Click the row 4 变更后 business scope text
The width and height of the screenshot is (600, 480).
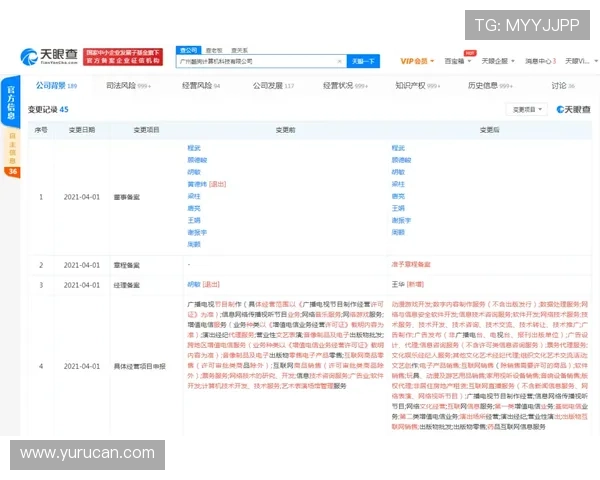coord(489,365)
